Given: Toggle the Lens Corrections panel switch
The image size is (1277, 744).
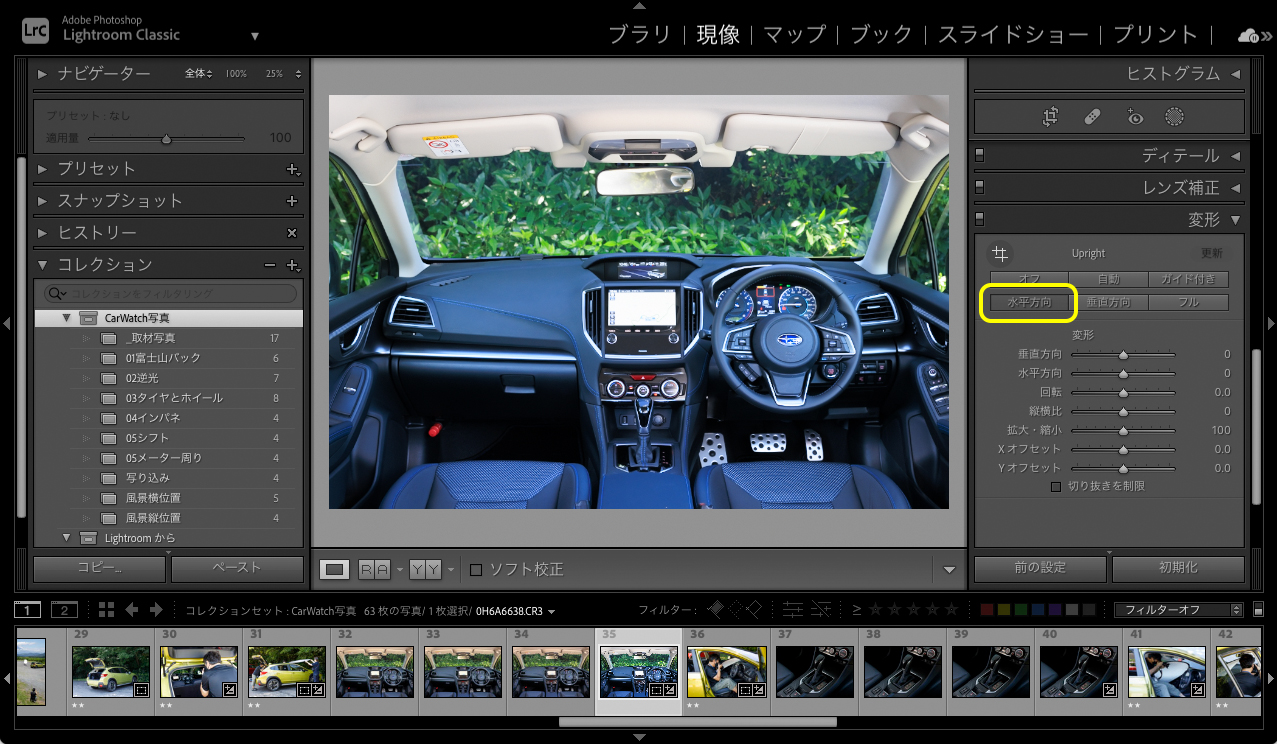Looking at the screenshot, I should pyautogui.click(x=980, y=187).
